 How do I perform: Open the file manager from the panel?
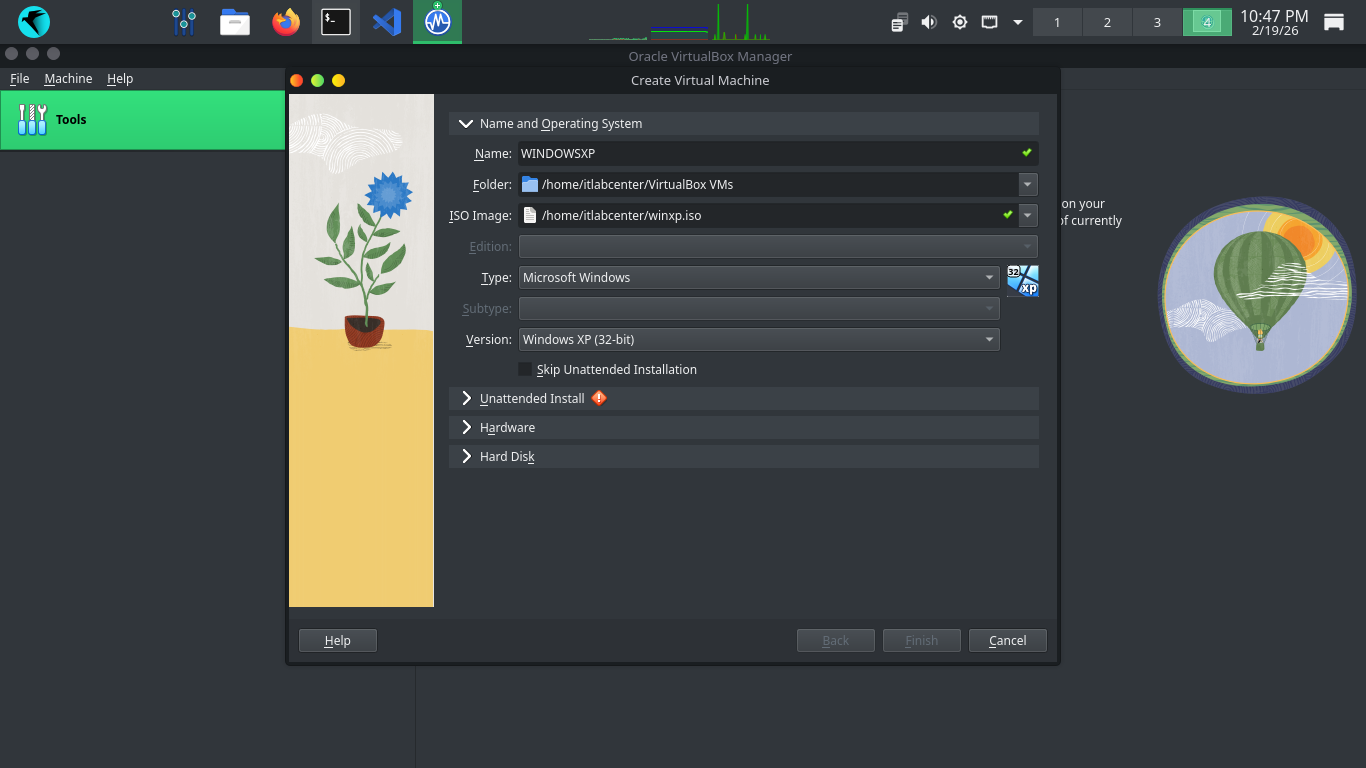[x=235, y=21]
